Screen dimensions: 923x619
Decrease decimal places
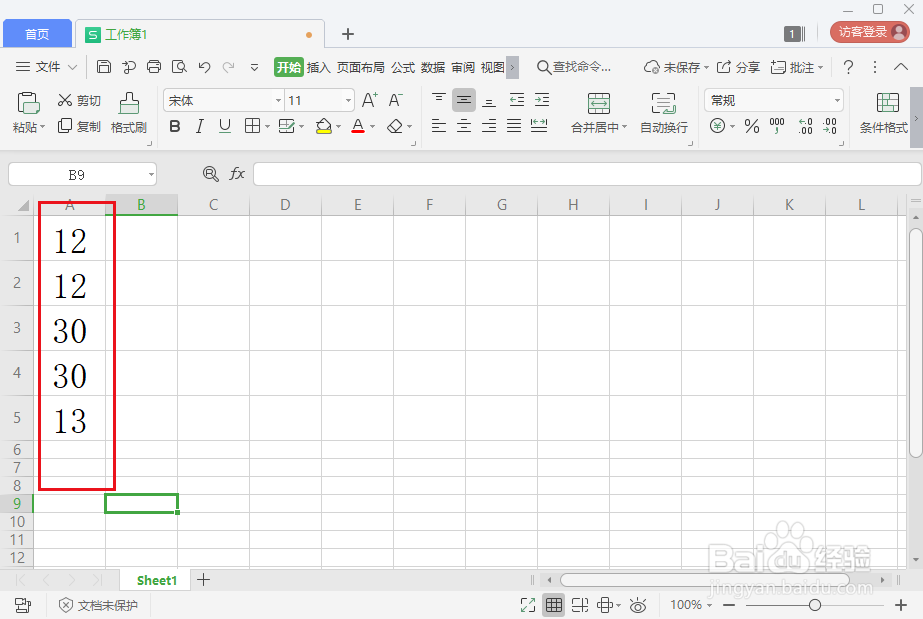click(830, 126)
